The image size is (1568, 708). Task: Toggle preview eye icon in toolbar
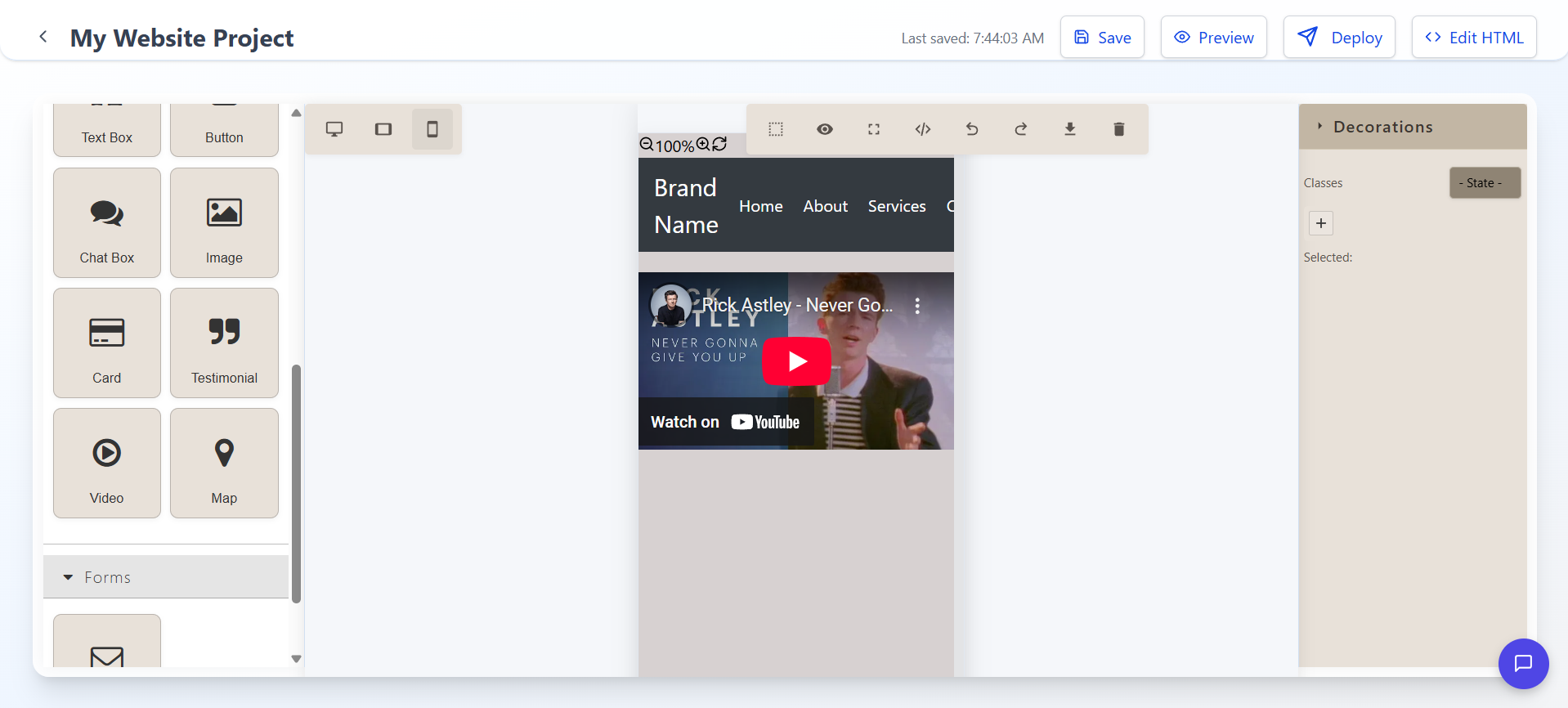coord(825,129)
